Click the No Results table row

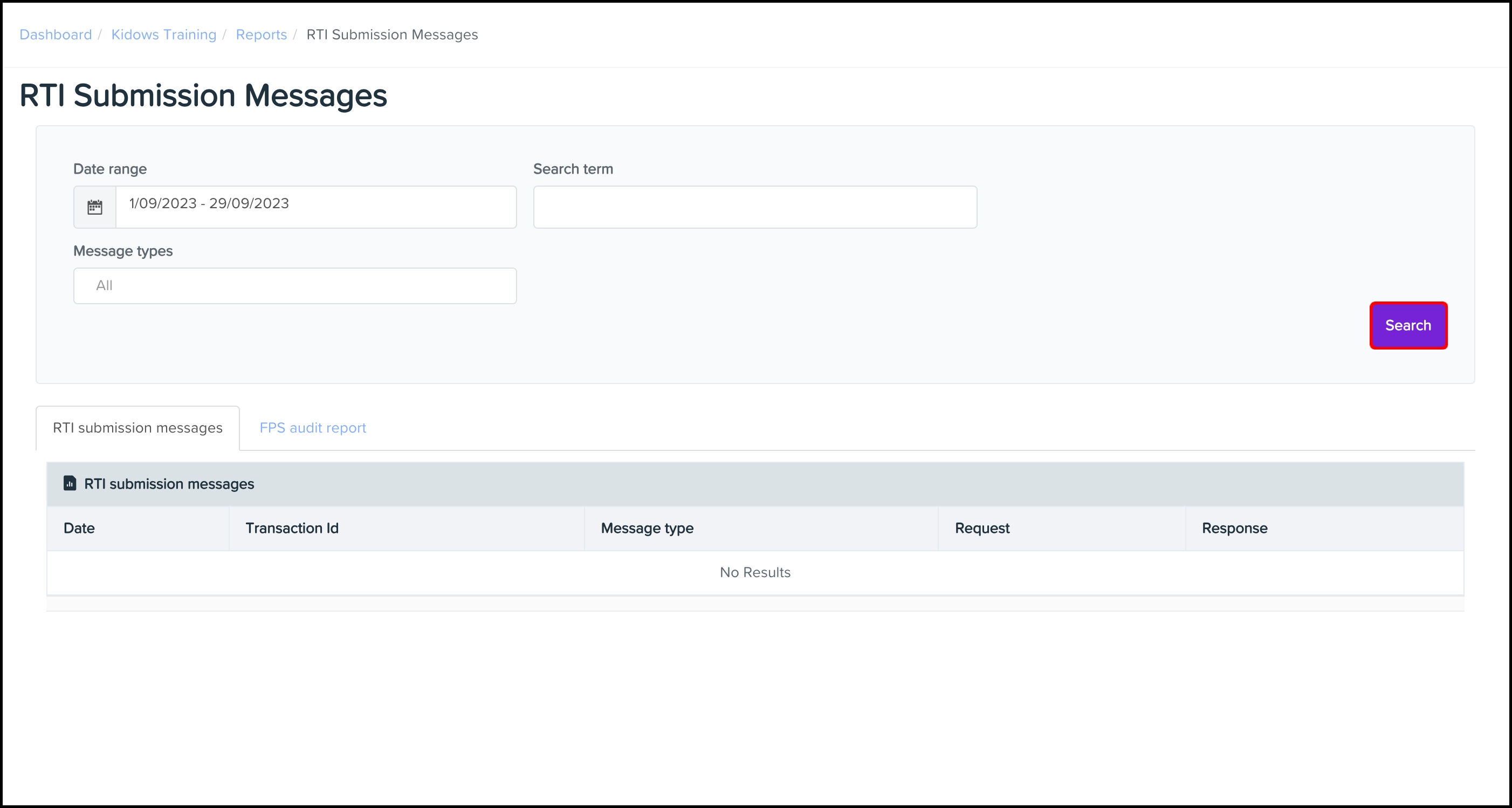click(755, 572)
